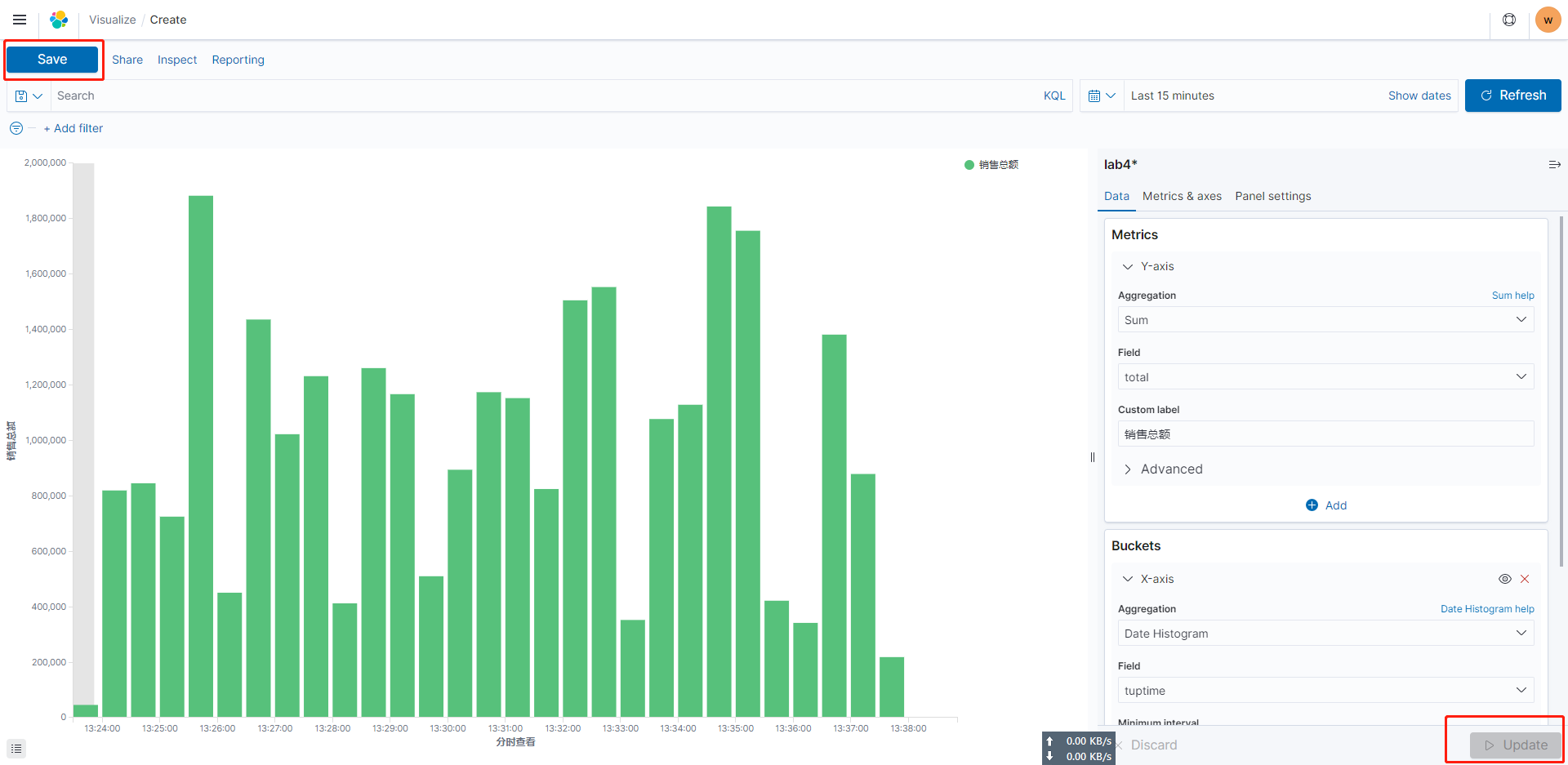
Task: Refresh the query results
Action: (x=1513, y=96)
